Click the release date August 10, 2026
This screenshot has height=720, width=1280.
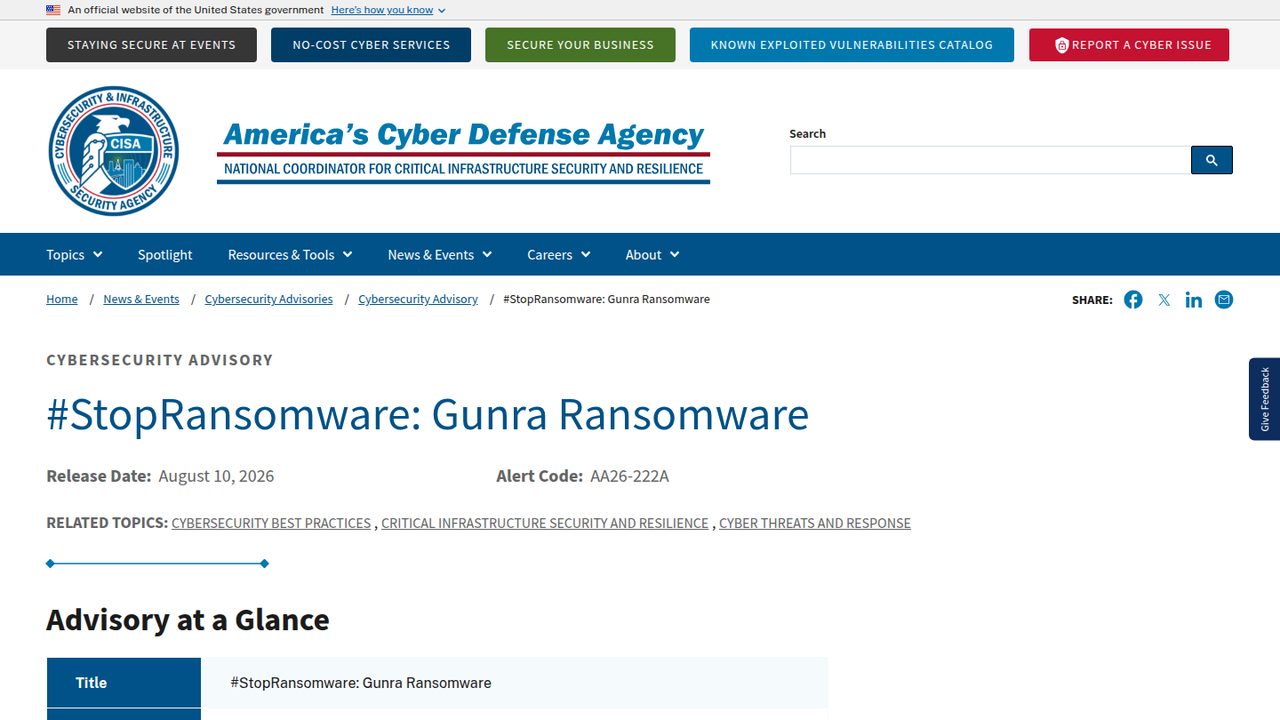[x=216, y=476]
